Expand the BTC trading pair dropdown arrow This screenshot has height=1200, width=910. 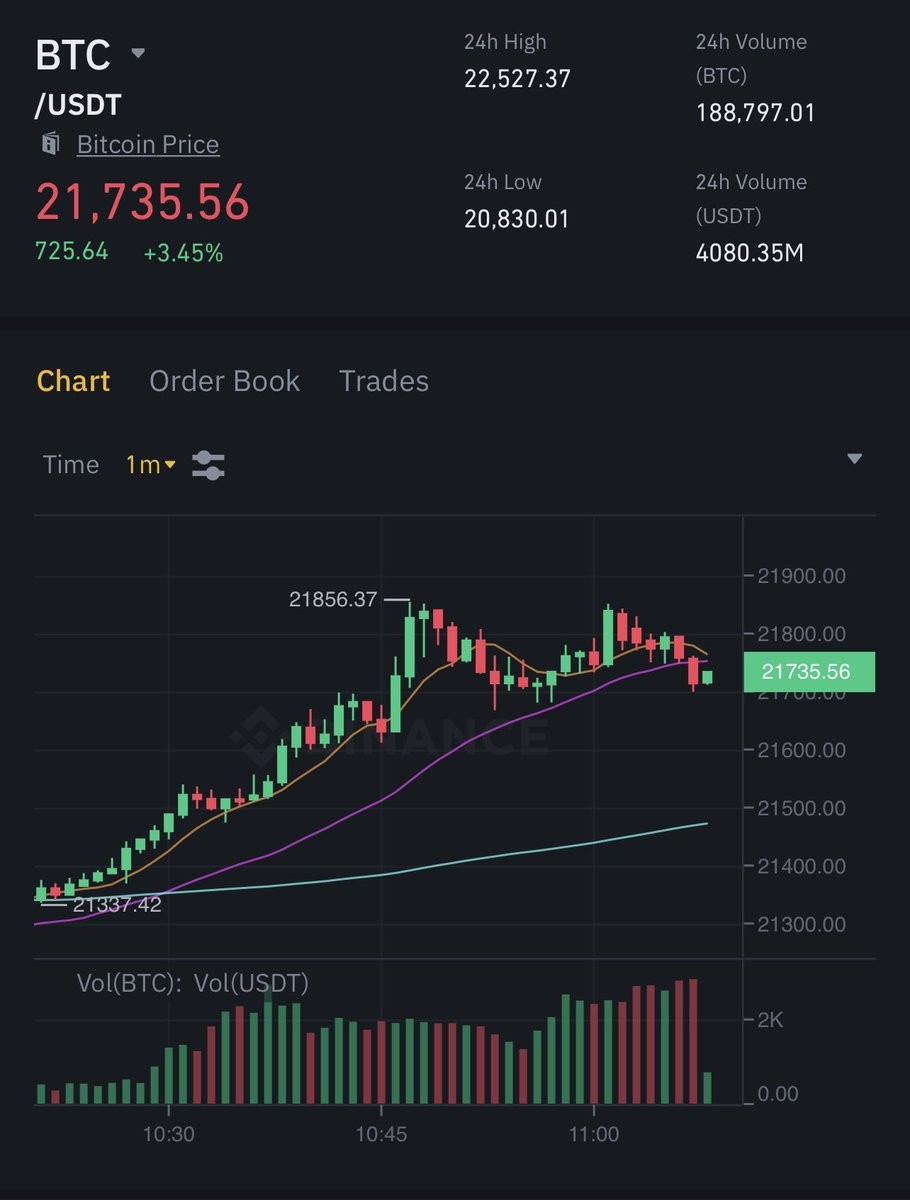pos(138,53)
